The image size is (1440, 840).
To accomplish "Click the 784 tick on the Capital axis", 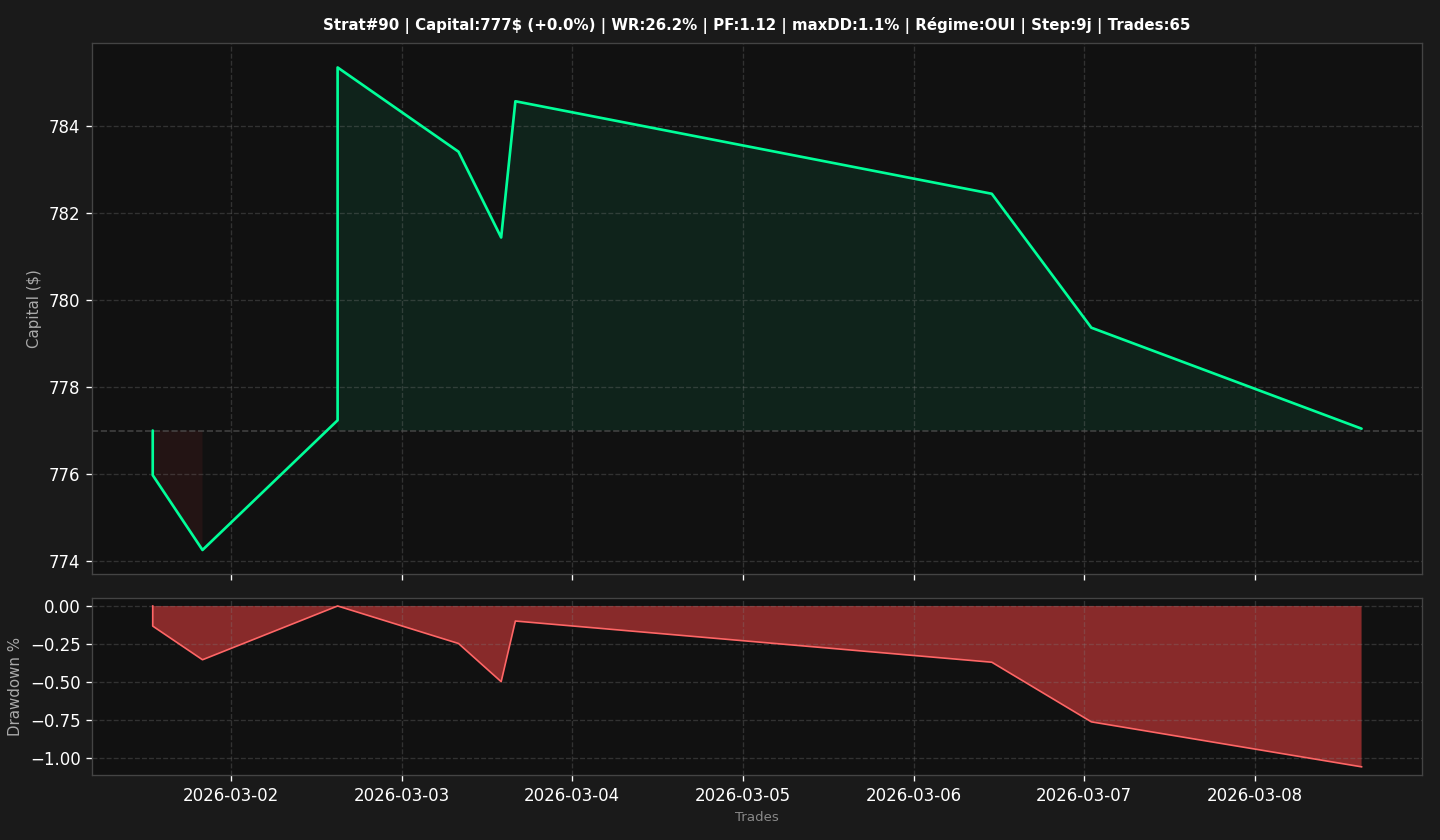I will [x=64, y=127].
